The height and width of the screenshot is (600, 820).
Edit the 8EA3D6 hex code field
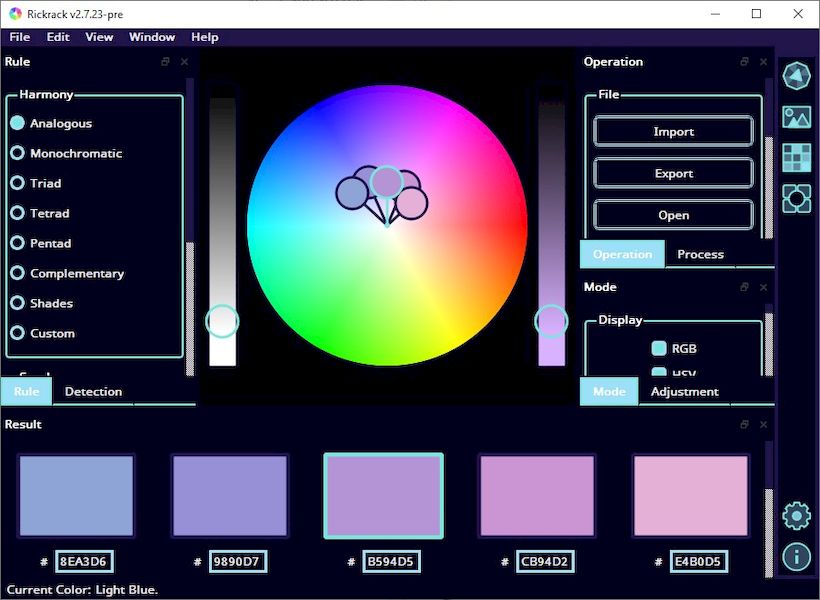pyautogui.click(x=86, y=561)
